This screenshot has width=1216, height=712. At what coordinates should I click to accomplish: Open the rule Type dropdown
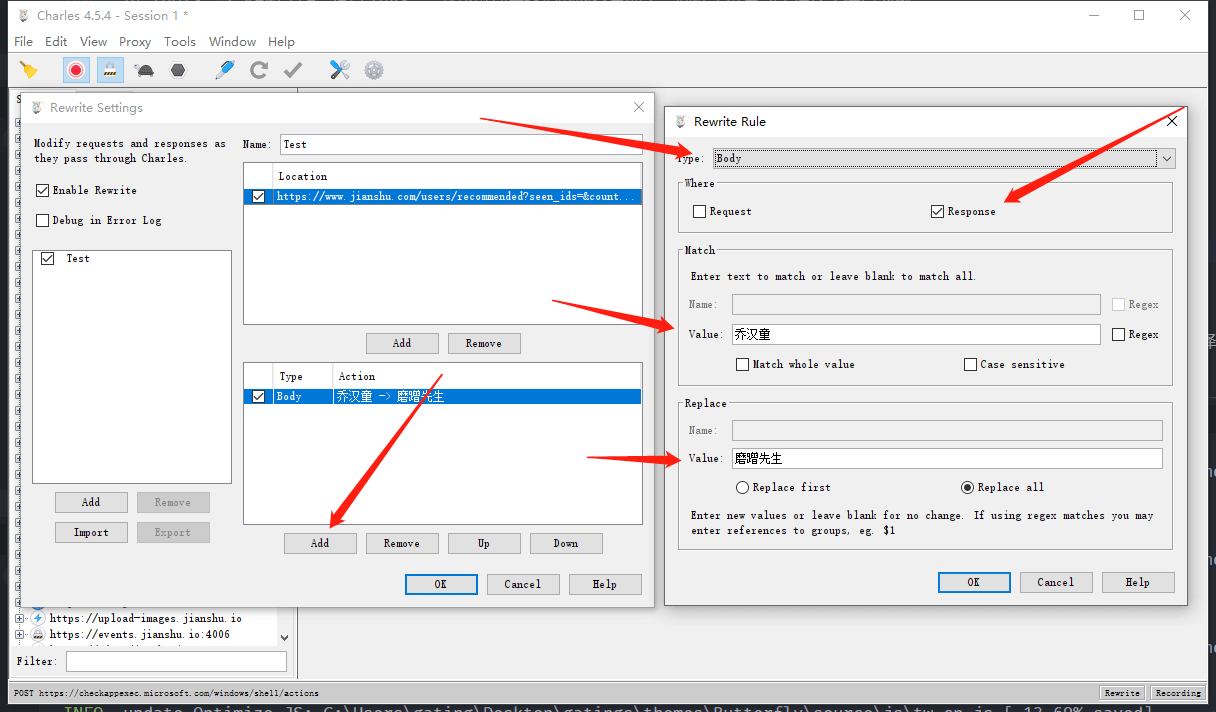pos(1166,159)
